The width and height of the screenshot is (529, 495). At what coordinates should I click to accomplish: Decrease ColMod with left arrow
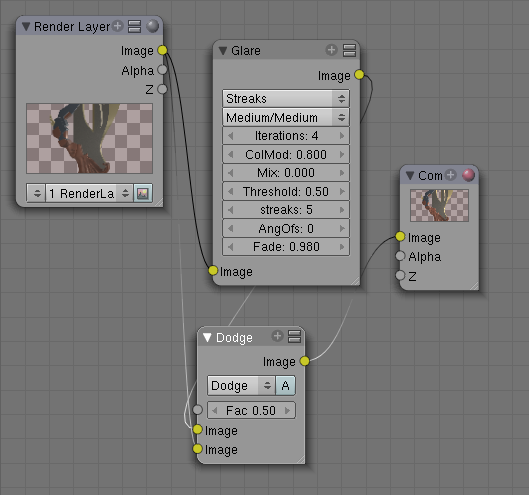pyautogui.click(x=231, y=155)
